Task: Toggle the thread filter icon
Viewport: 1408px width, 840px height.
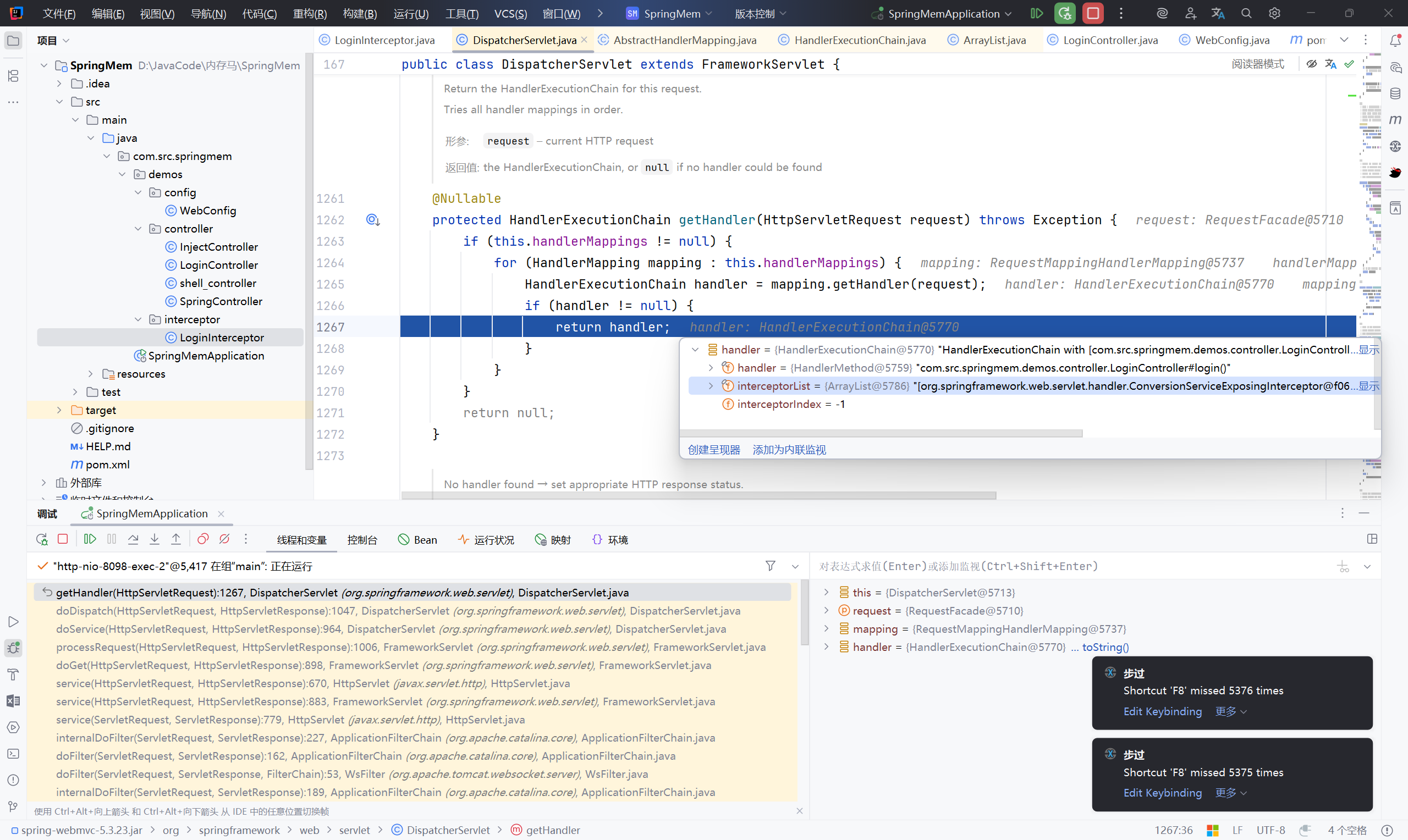Action: click(x=770, y=566)
